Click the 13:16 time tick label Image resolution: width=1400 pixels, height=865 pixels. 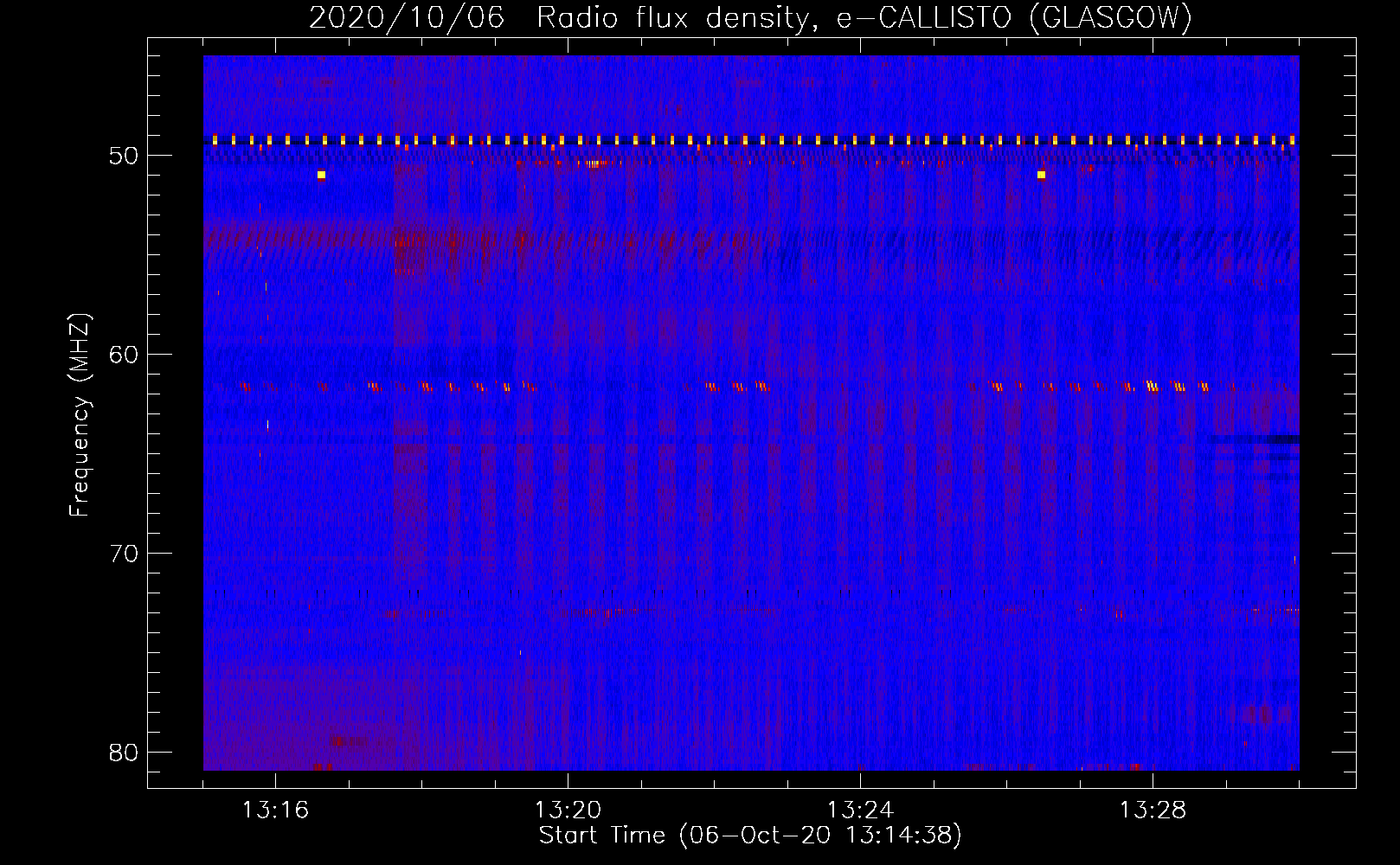(275, 811)
